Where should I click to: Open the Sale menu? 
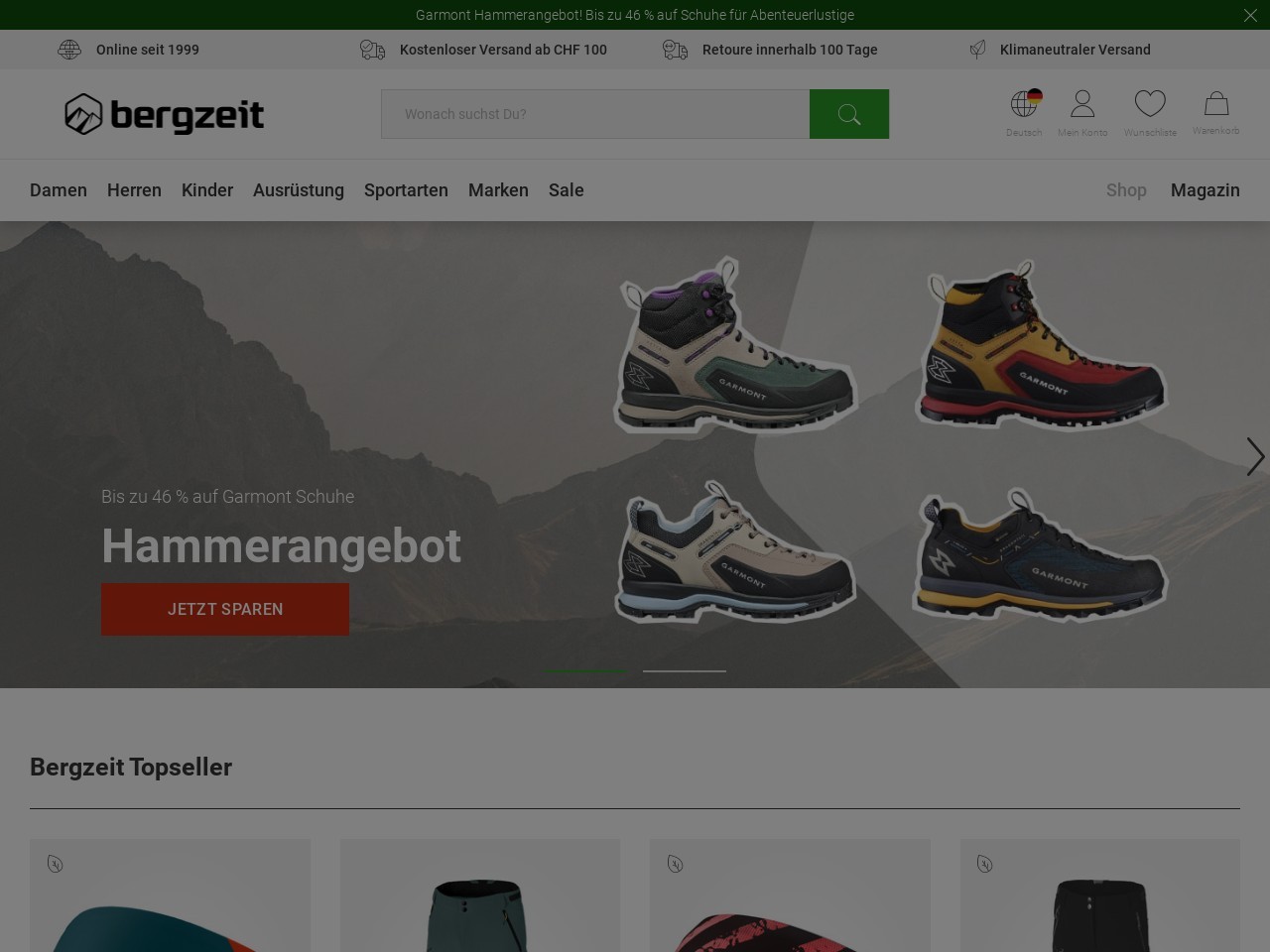tap(567, 190)
